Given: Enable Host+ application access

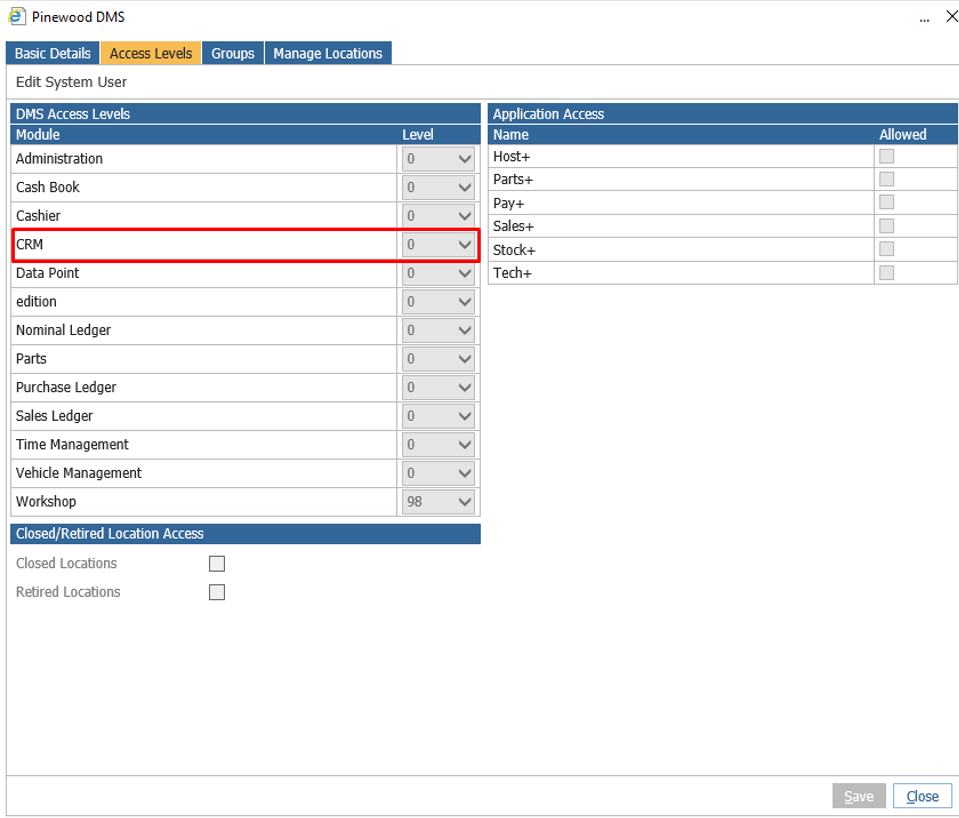Looking at the screenshot, I should click(x=886, y=155).
